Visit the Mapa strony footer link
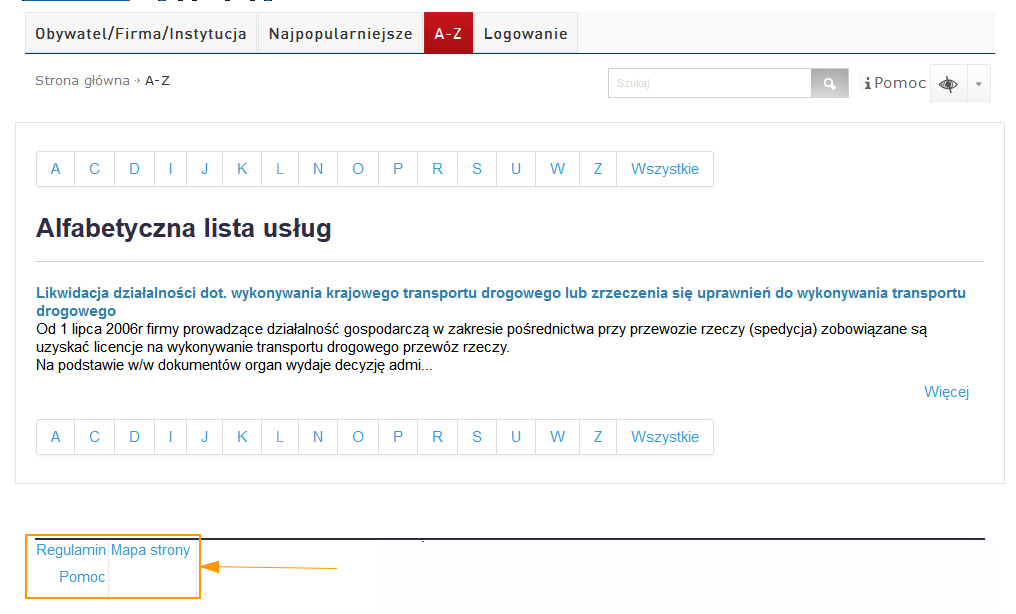The width and height of the screenshot is (1016, 614). tap(150, 550)
